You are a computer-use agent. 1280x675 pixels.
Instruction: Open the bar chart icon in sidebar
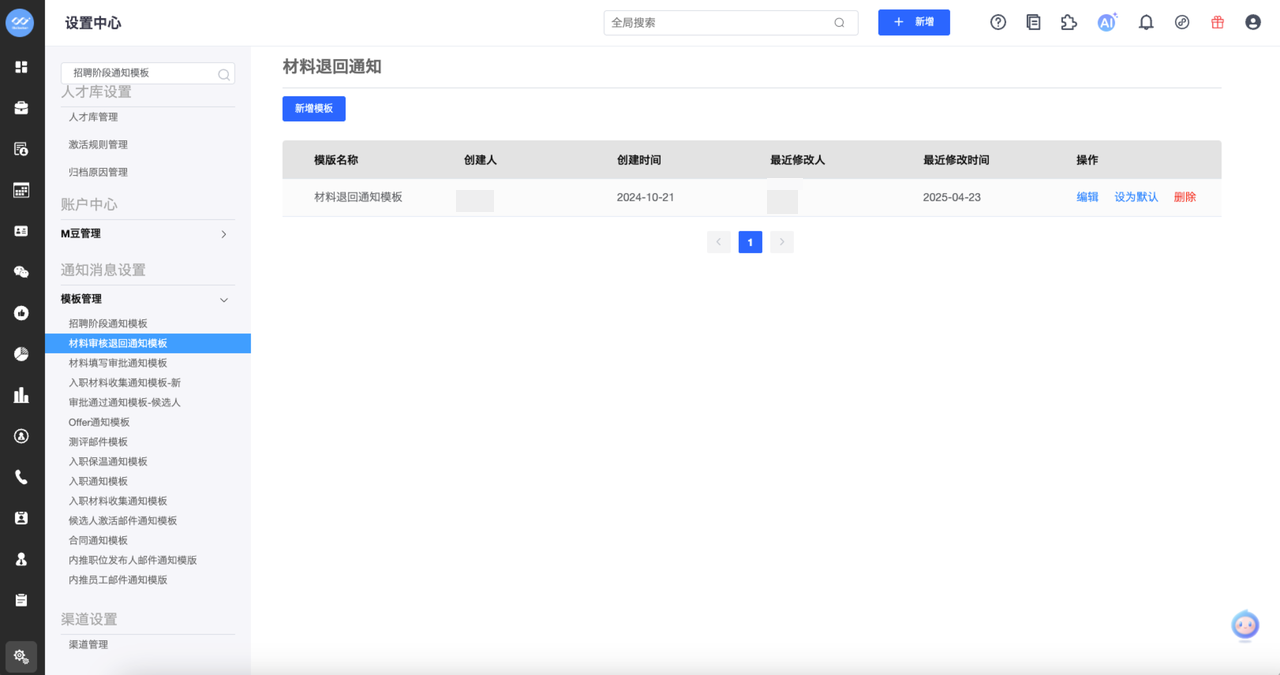pyautogui.click(x=21, y=395)
